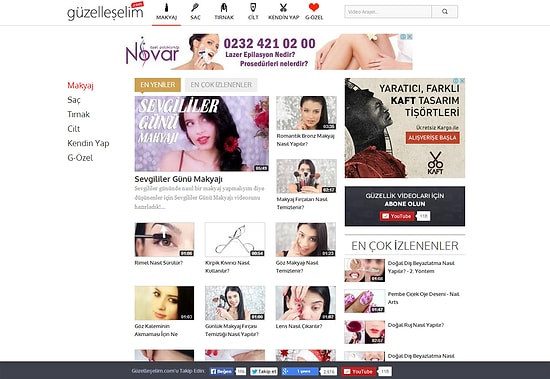Screen dimensions: 550x379
Task: Select the Saç hairbrush icon in top navigation
Action: click(x=195, y=7)
